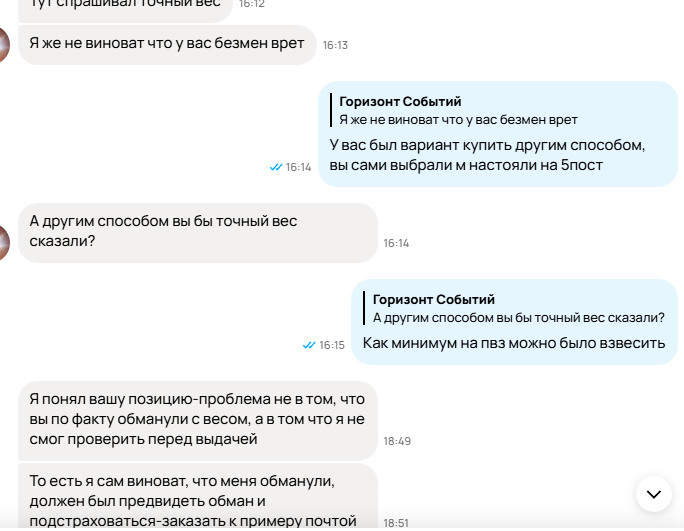Open sender avatar beside точный вес question
The height and width of the screenshot is (531, 684).
point(4,243)
